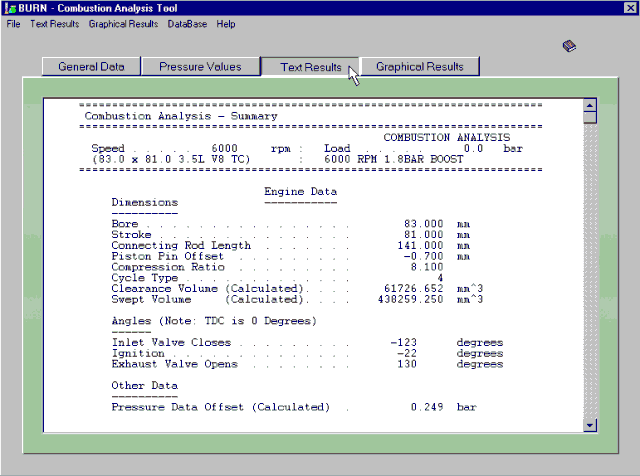Open the Help menu
The width and height of the screenshot is (640, 476).
[226, 24]
